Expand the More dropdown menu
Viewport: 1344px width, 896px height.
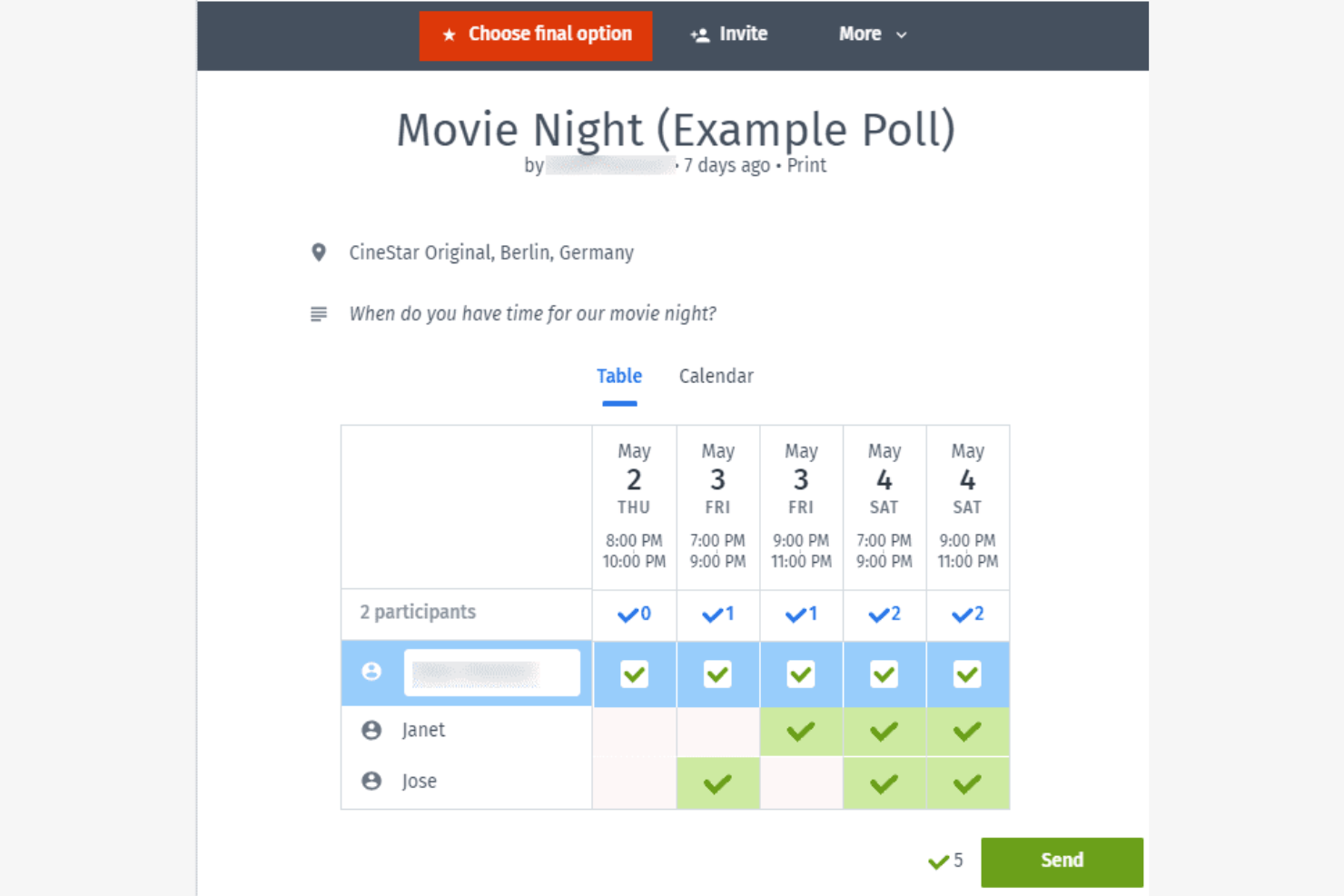coord(873,34)
